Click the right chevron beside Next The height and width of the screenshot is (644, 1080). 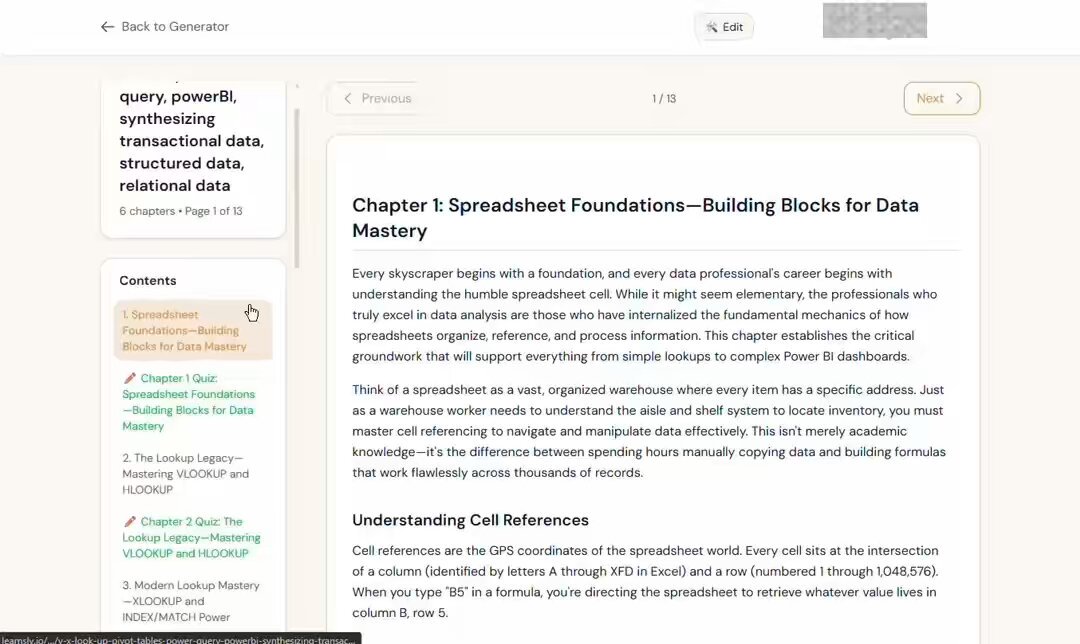(x=959, y=98)
